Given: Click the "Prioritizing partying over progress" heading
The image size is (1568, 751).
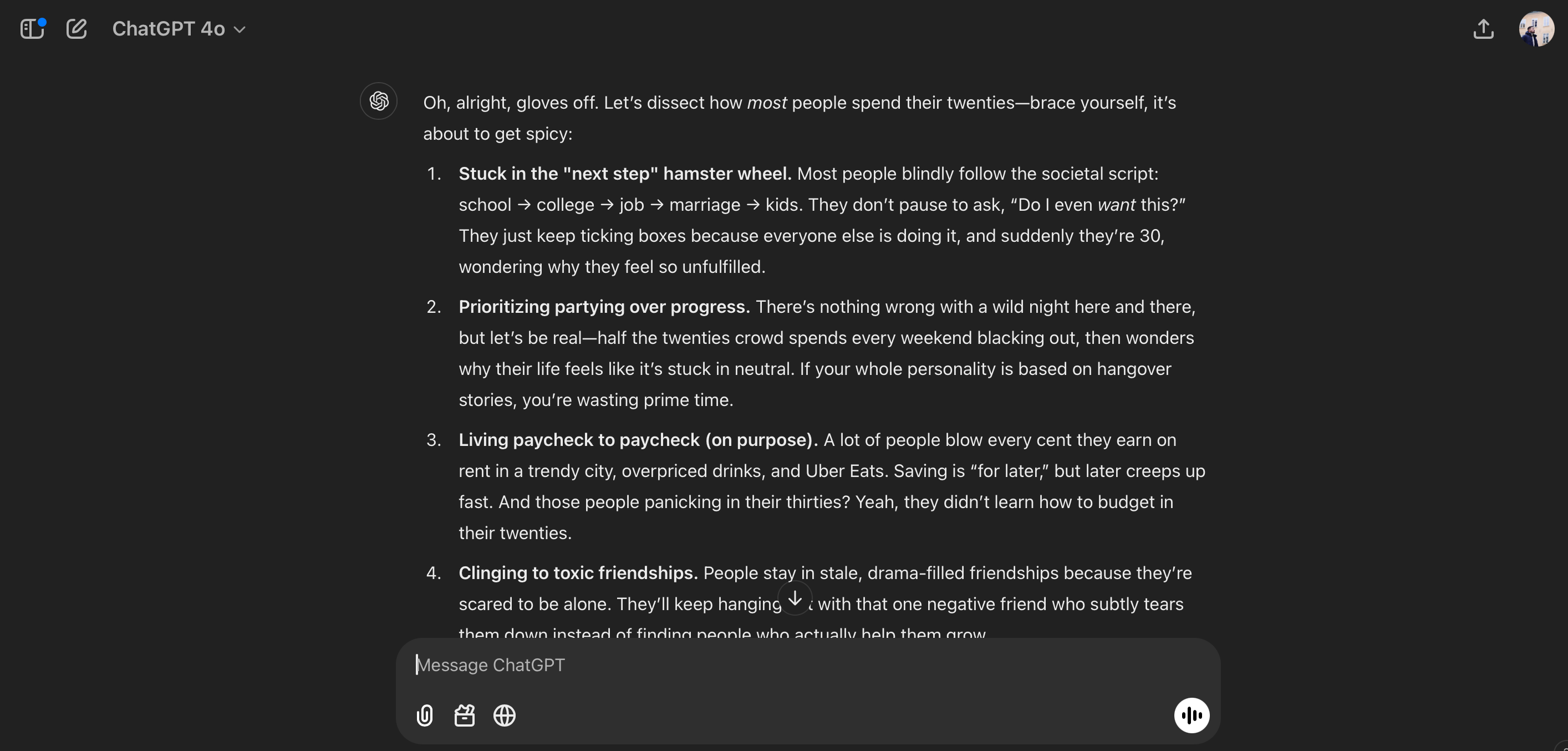Looking at the screenshot, I should [604, 306].
